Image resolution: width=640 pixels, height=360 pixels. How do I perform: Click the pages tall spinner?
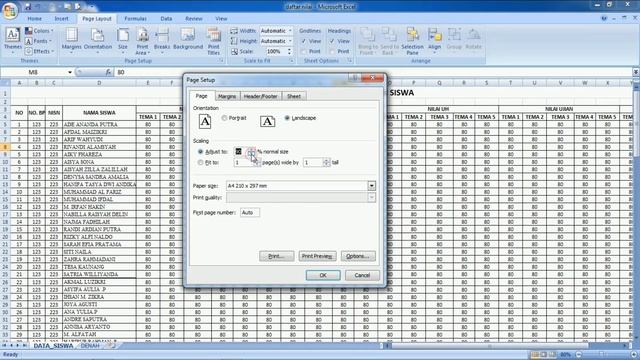click(x=326, y=162)
